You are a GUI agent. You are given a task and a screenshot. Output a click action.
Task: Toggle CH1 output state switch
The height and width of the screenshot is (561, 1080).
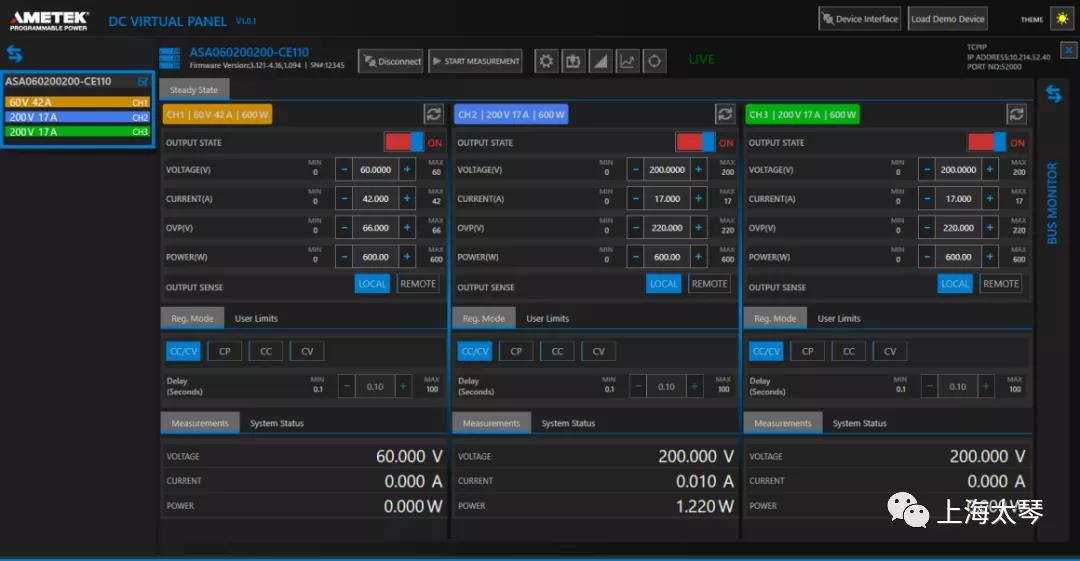coord(404,142)
